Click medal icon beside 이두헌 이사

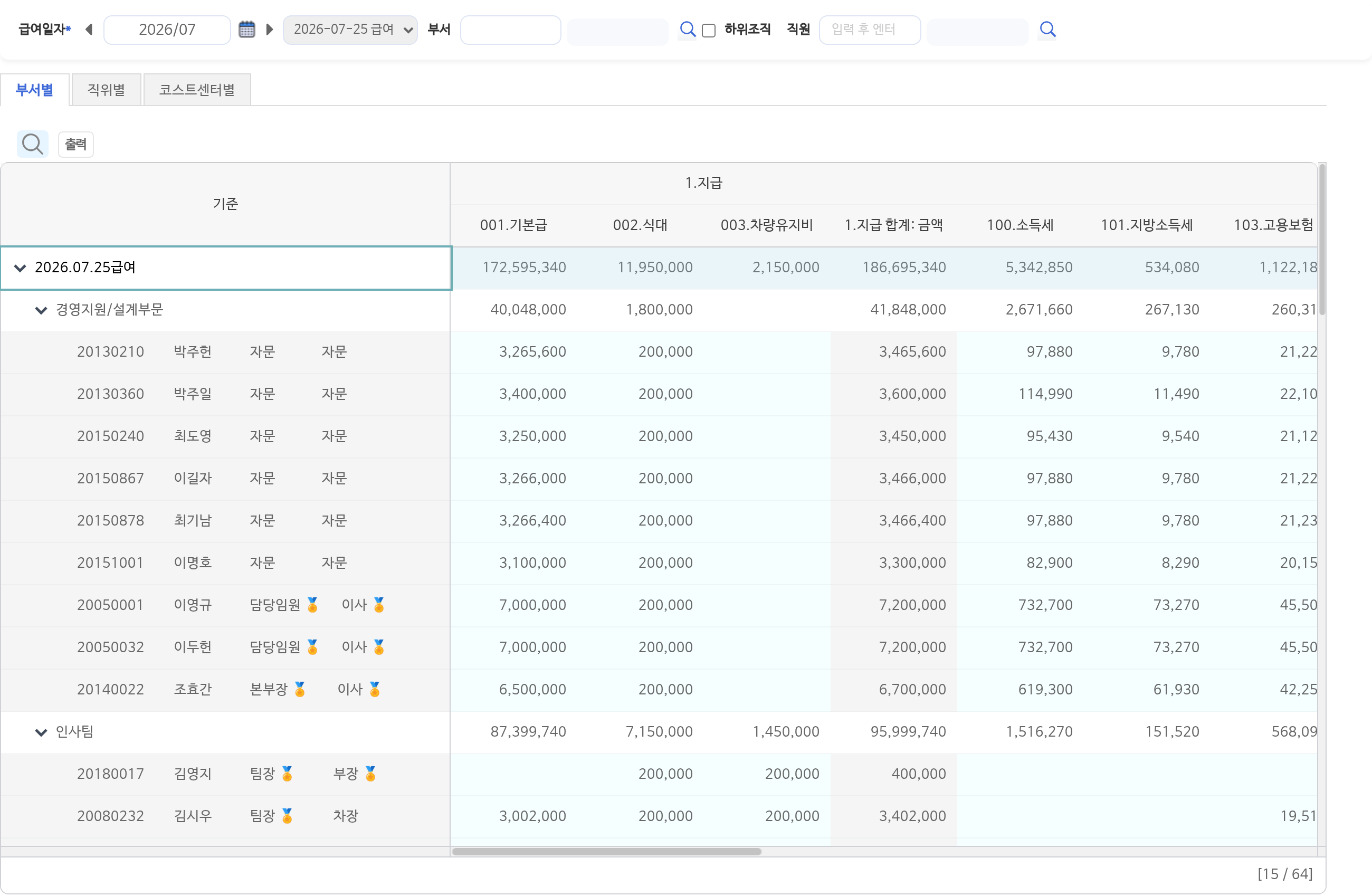(379, 646)
